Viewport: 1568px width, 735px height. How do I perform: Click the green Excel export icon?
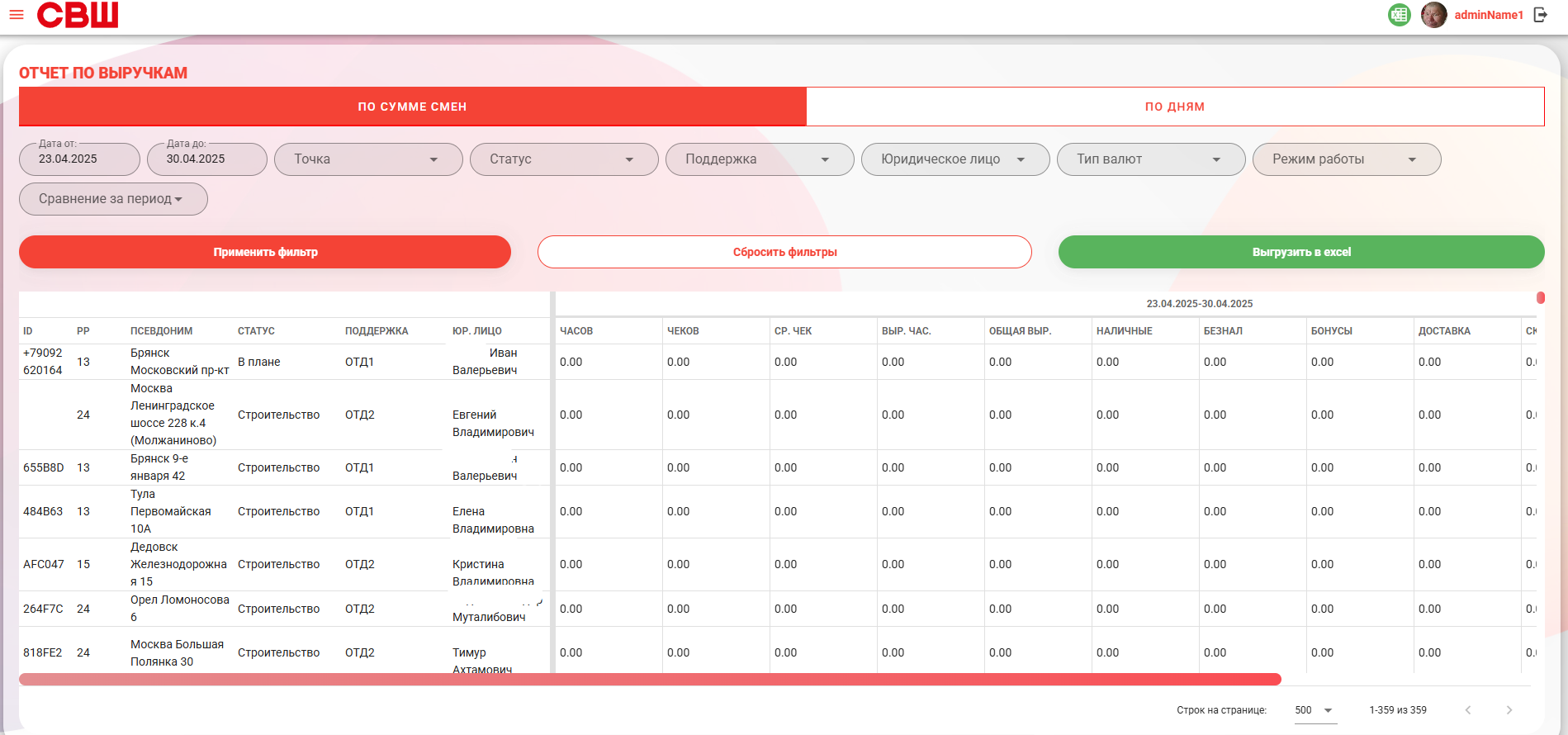pyautogui.click(x=1400, y=15)
